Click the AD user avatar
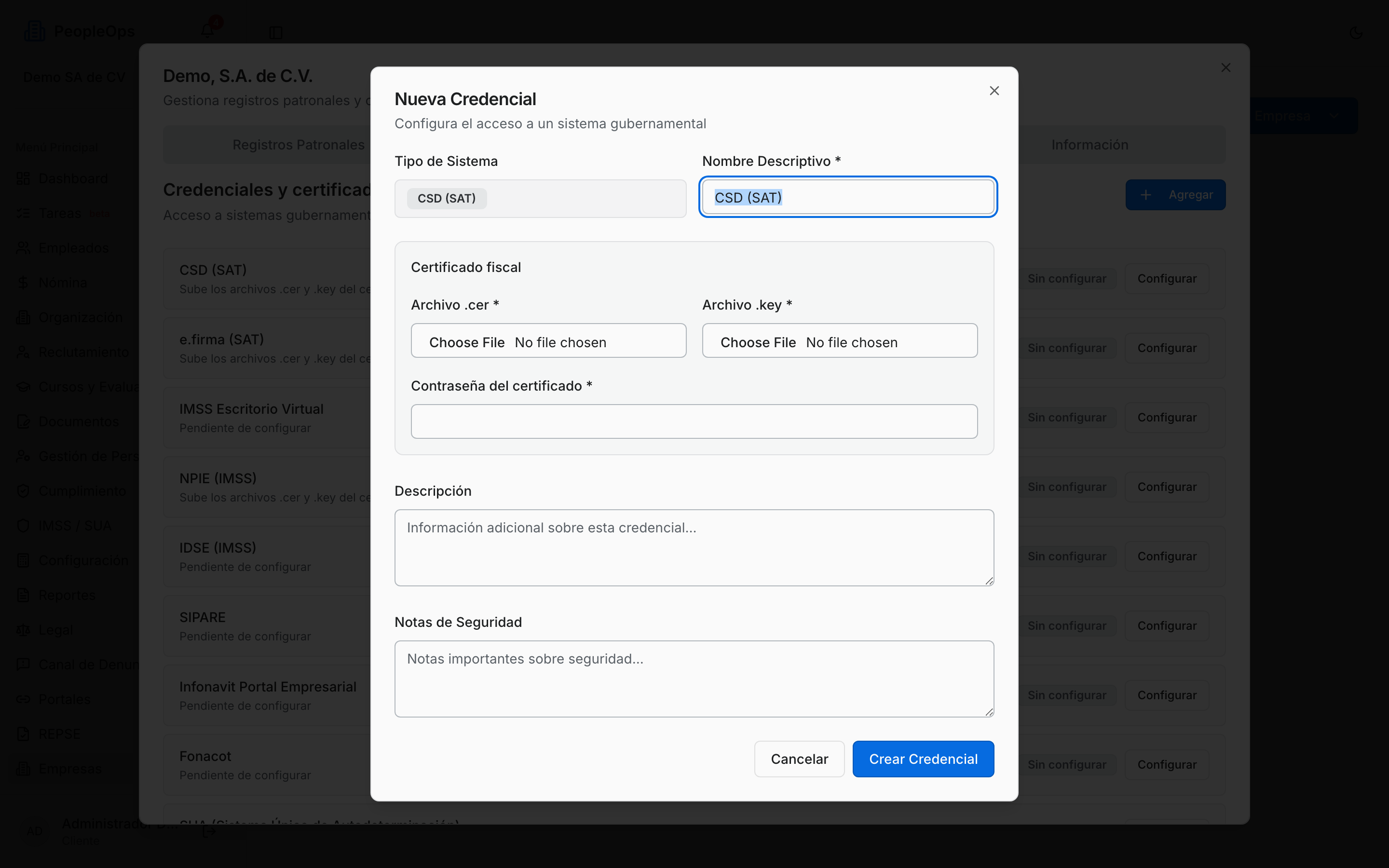1389x868 pixels. 34,831
